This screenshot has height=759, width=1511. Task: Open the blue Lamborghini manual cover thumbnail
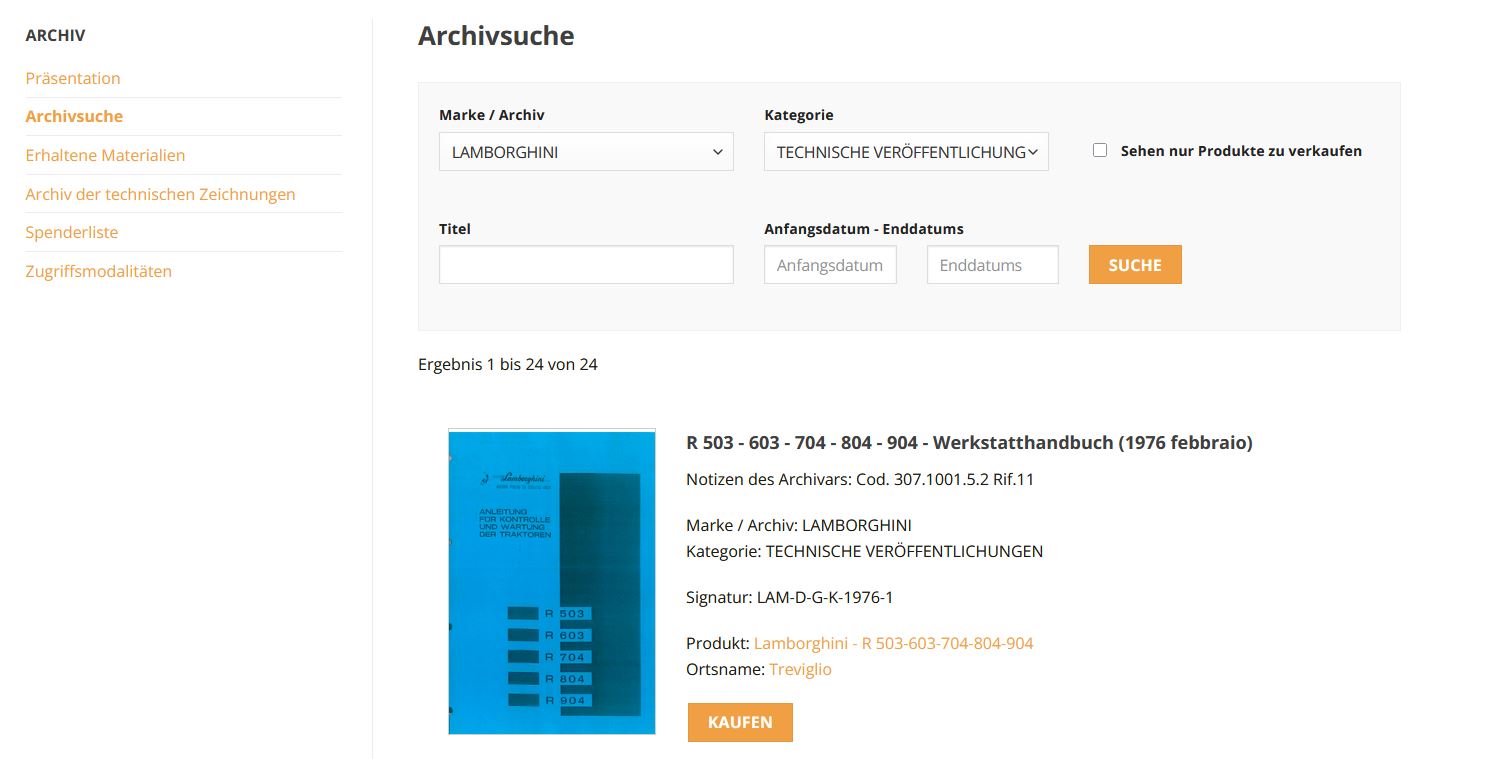(x=552, y=582)
